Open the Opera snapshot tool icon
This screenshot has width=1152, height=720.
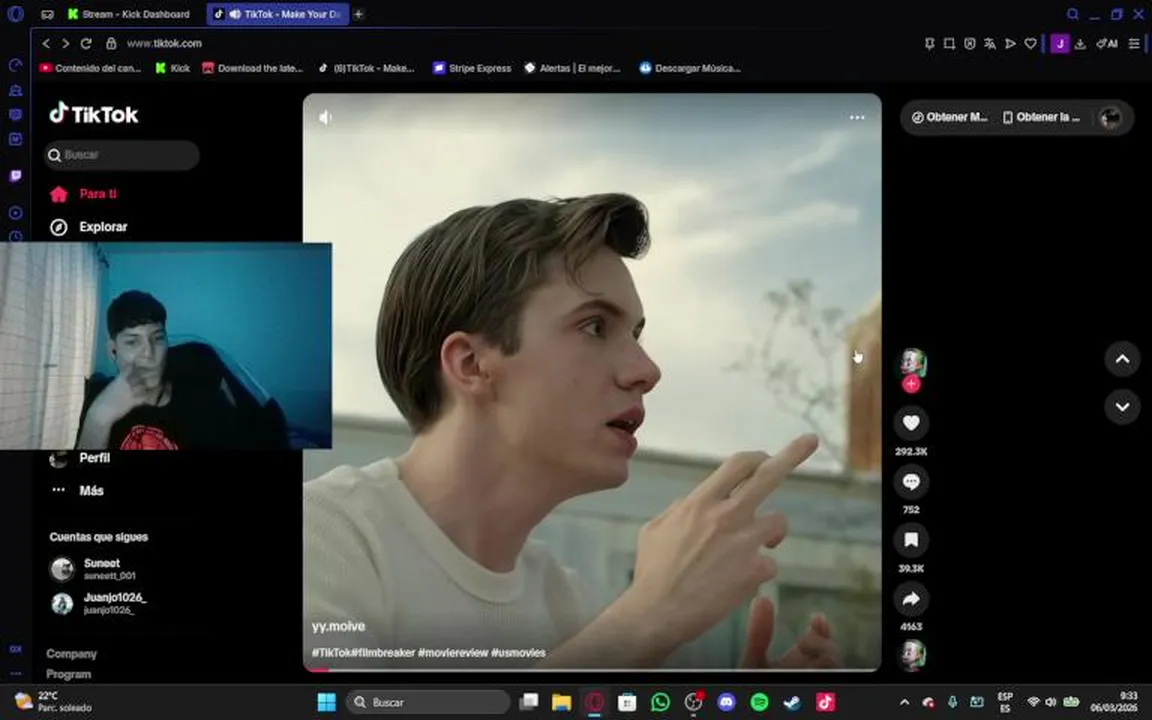pos(949,44)
